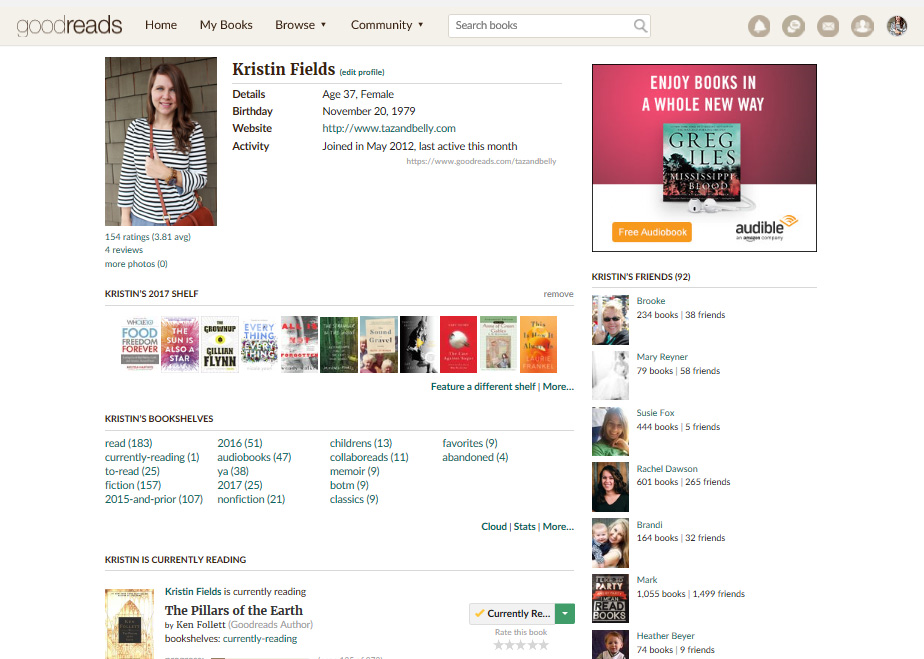Open the audiobooks (47) shelf
Screen dimensions: 924x659
click(254, 457)
